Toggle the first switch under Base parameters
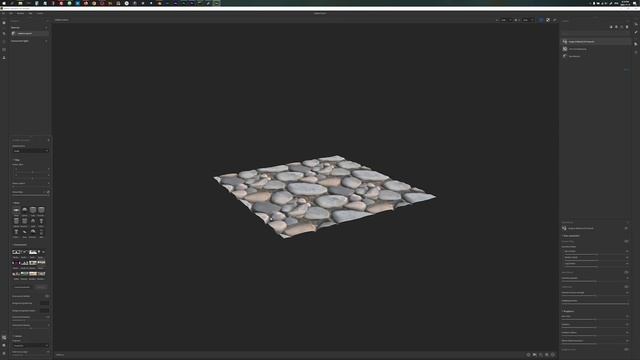The image size is (640, 360). pos(626,241)
